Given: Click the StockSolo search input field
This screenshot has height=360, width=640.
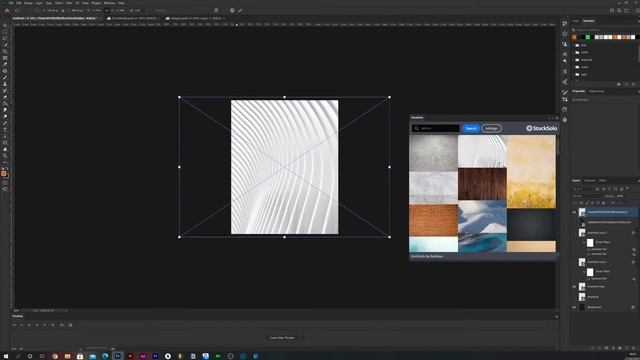Looking at the screenshot, I should click(436, 128).
